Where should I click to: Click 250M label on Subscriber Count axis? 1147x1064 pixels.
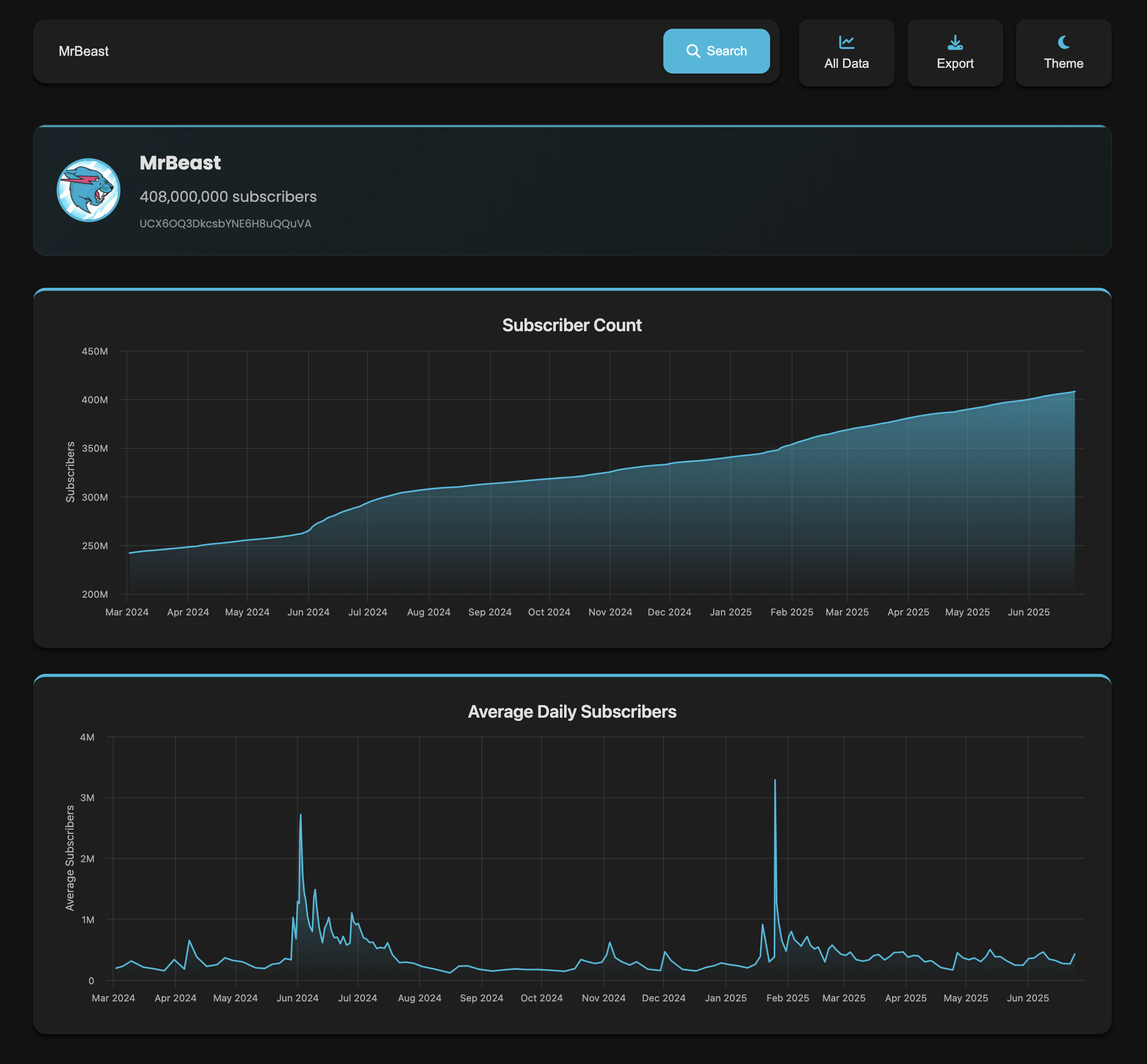95,546
